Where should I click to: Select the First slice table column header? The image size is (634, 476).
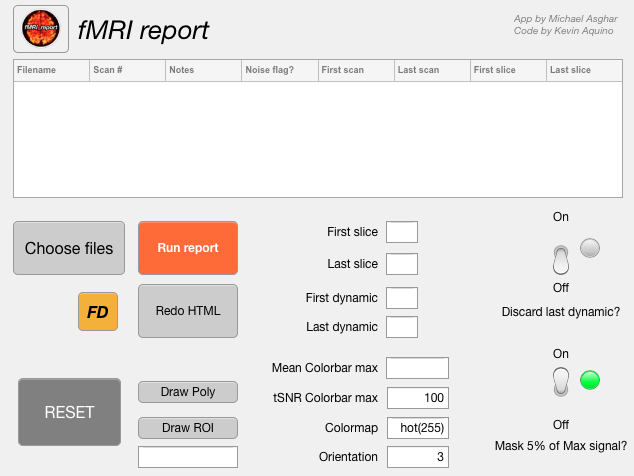(x=508, y=70)
